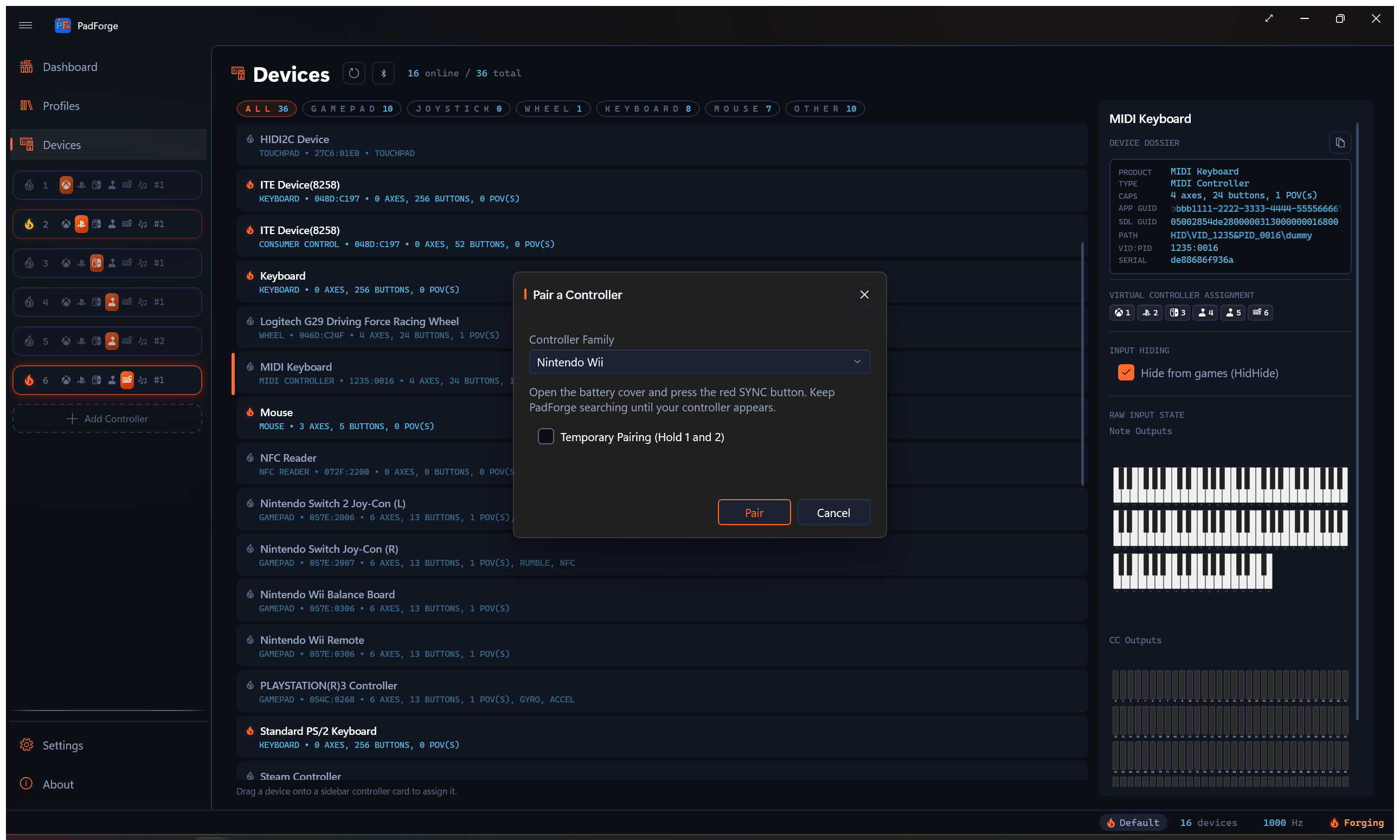Select the HIDI2C Device row

(662, 145)
